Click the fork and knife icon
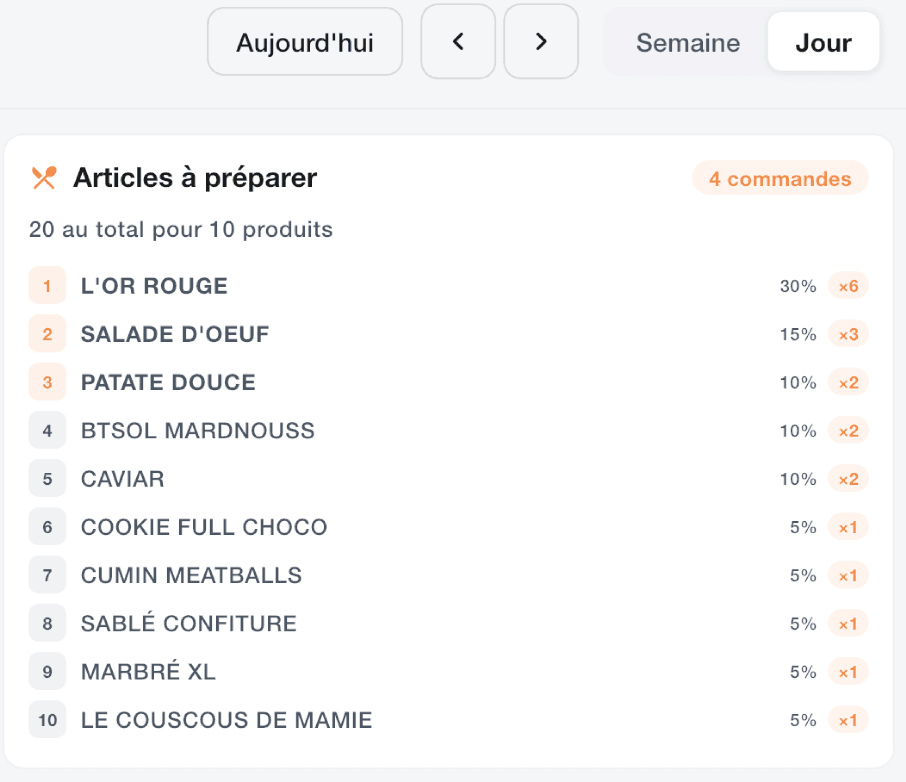The width and height of the screenshot is (906, 782). click(43, 179)
